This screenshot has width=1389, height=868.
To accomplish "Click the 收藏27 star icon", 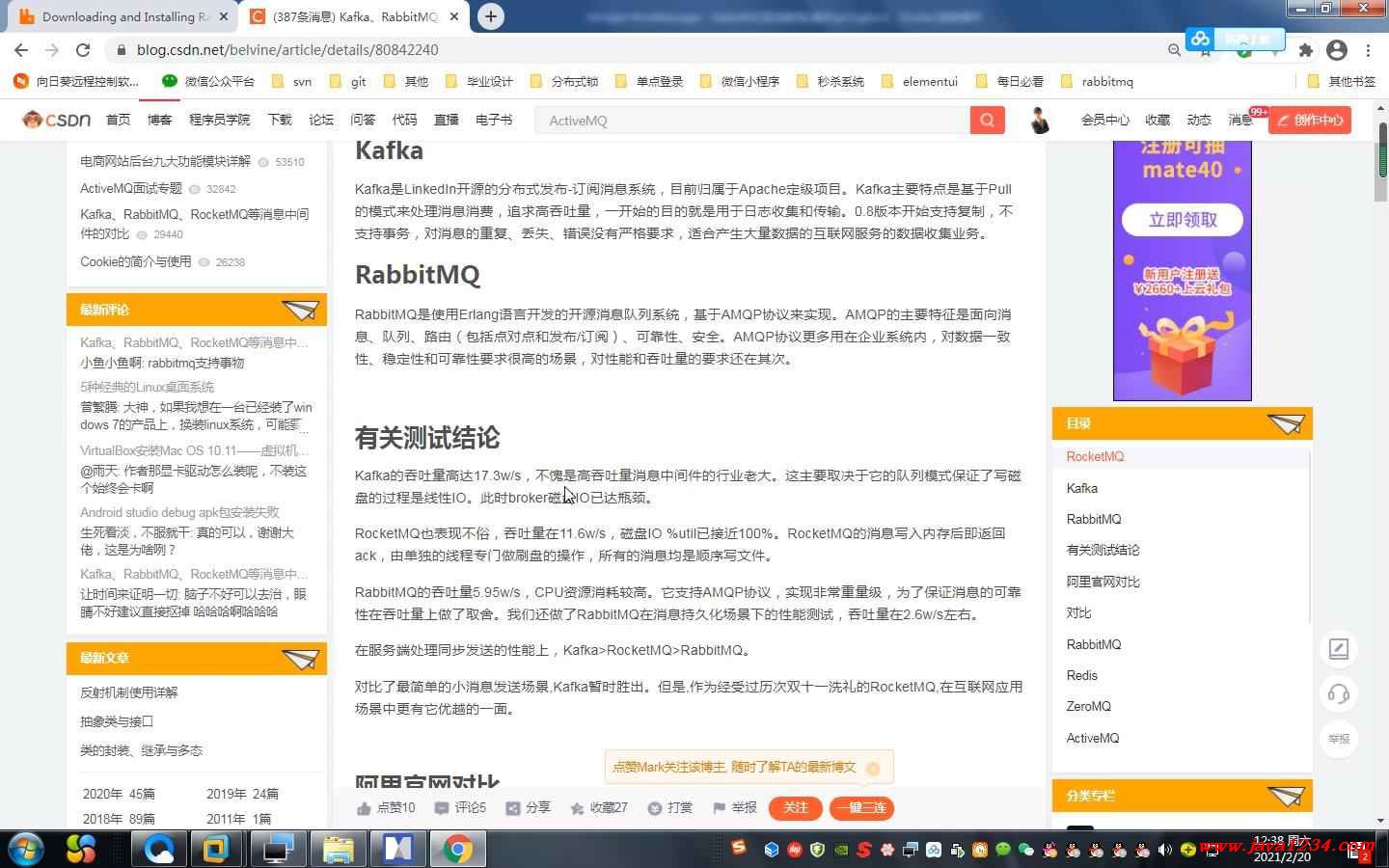I will [x=577, y=808].
